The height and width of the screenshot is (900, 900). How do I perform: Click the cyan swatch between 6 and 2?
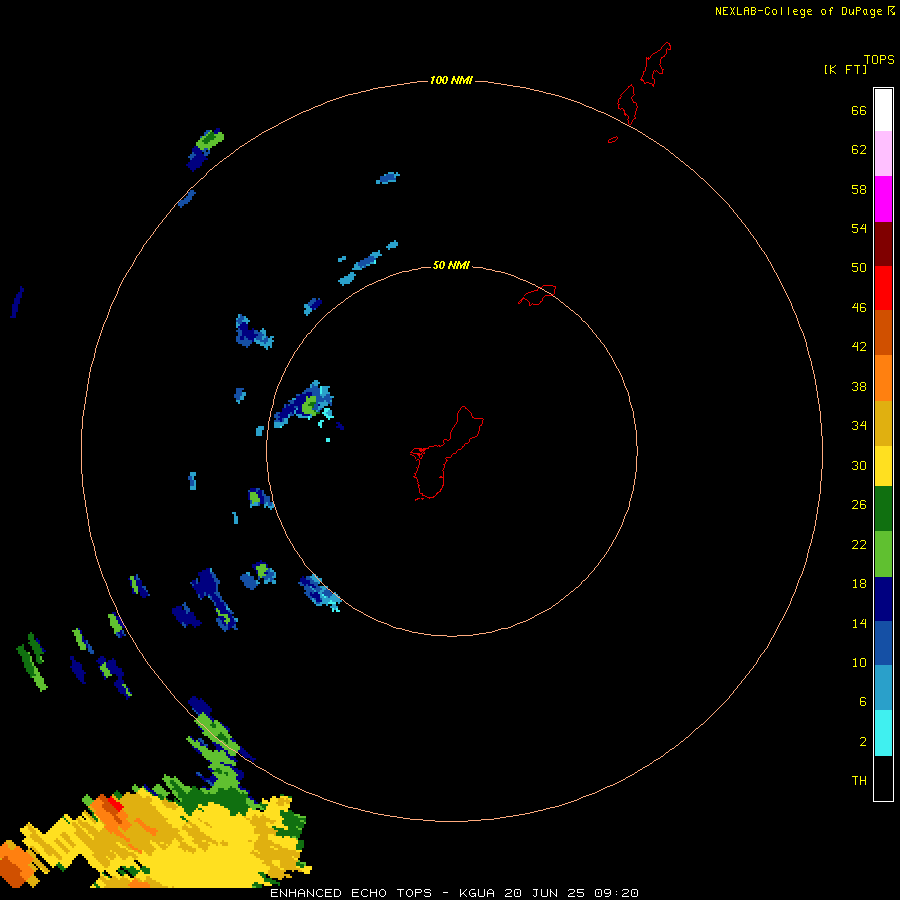[x=883, y=733]
